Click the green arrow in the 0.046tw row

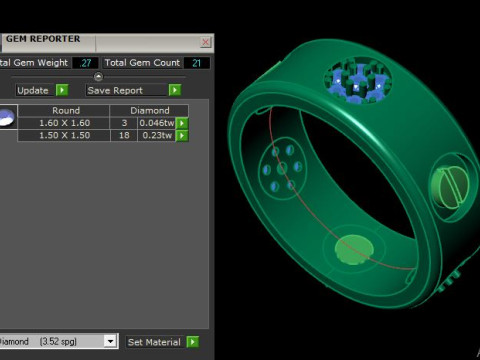point(182,123)
